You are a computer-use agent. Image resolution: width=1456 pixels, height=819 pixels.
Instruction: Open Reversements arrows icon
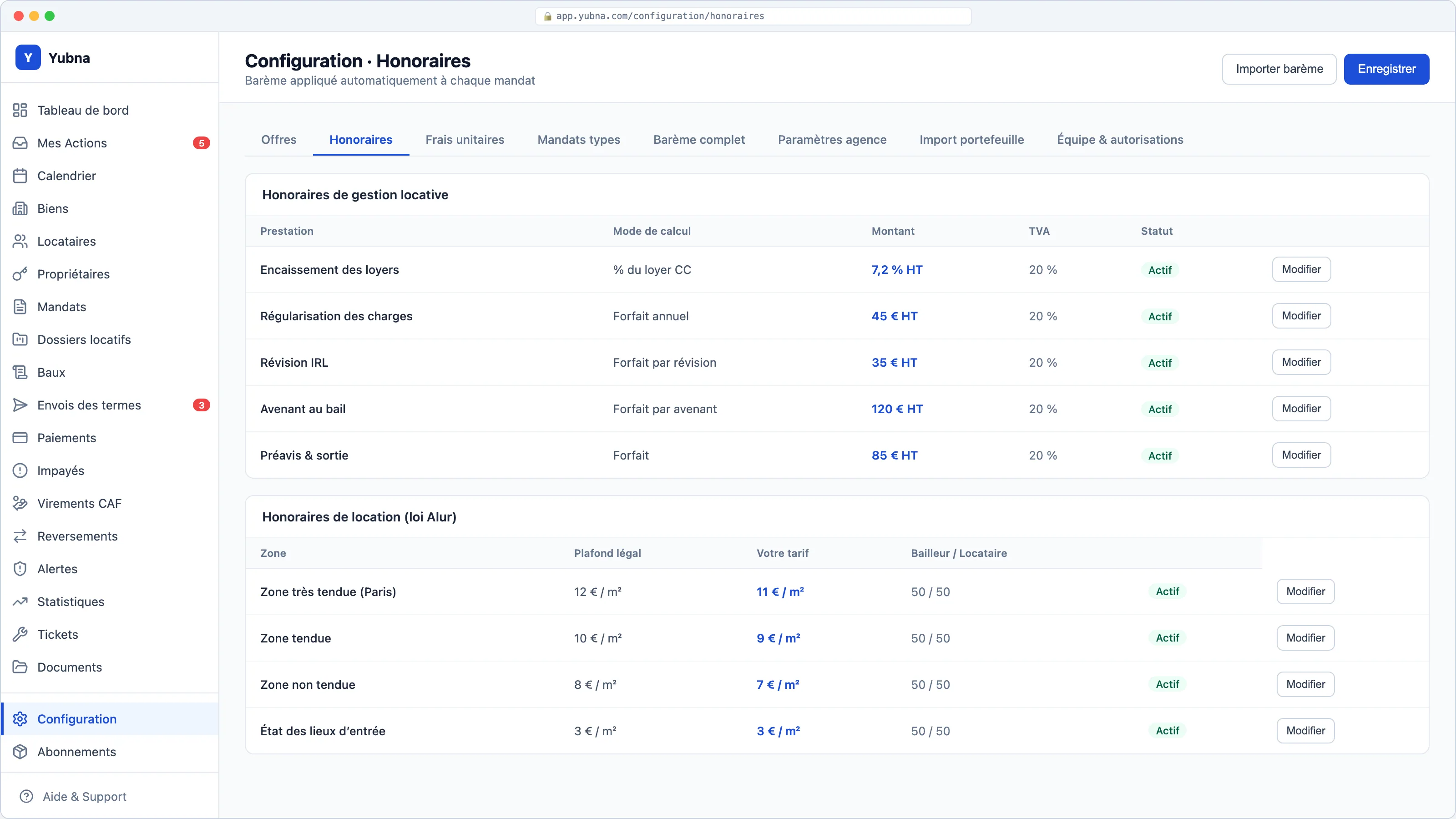(x=20, y=536)
